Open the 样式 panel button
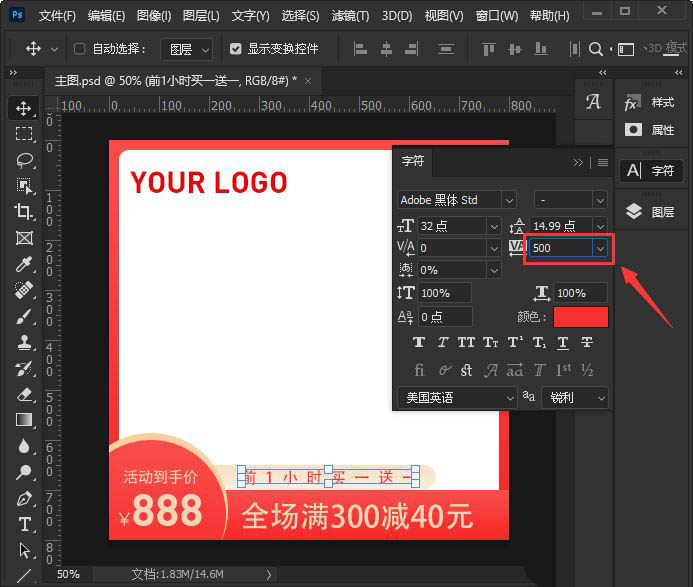 pyautogui.click(x=651, y=103)
